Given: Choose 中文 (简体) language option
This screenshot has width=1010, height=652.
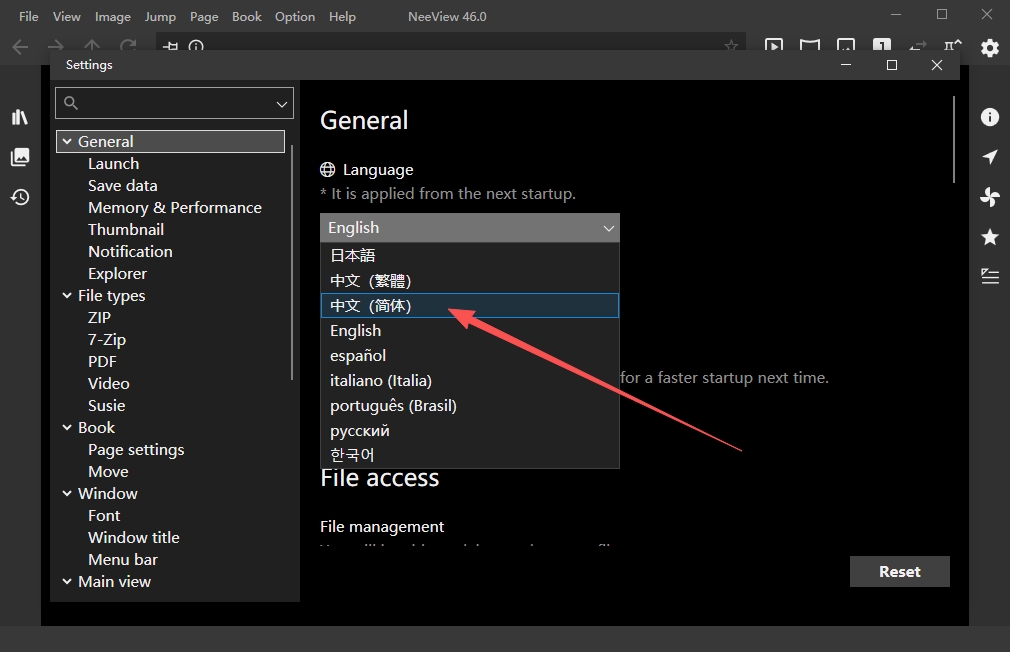Looking at the screenshot, I should pyautogui.click(x=470, y=305).
